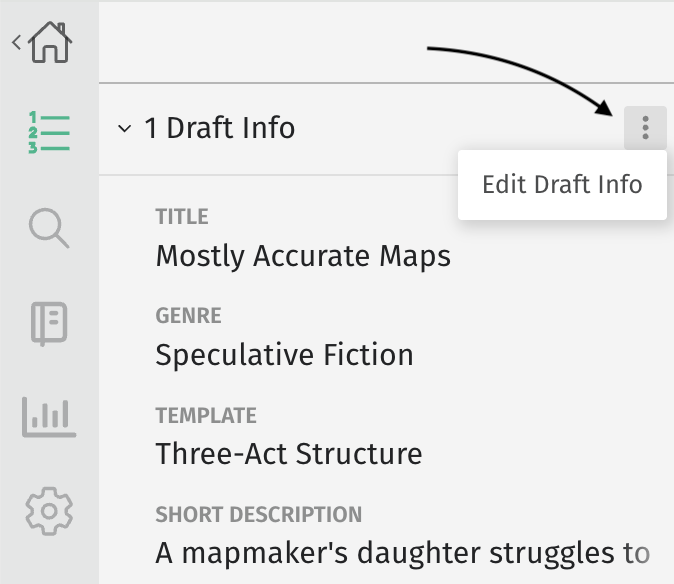Click the title 'Mostly Accurate Maps'
The image size is (674, 584).
(303, 256)
